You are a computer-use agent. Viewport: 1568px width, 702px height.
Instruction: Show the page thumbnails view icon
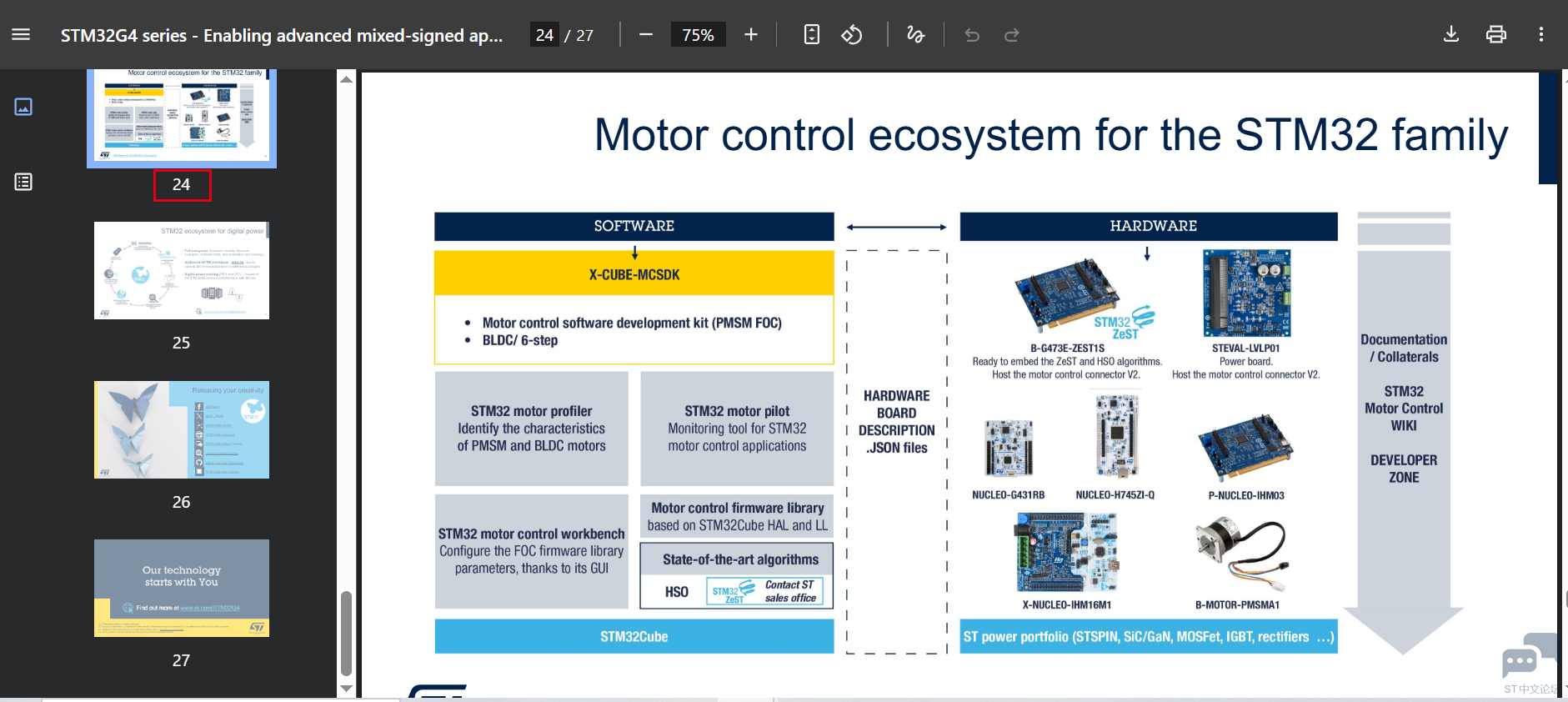coord(23,107)
